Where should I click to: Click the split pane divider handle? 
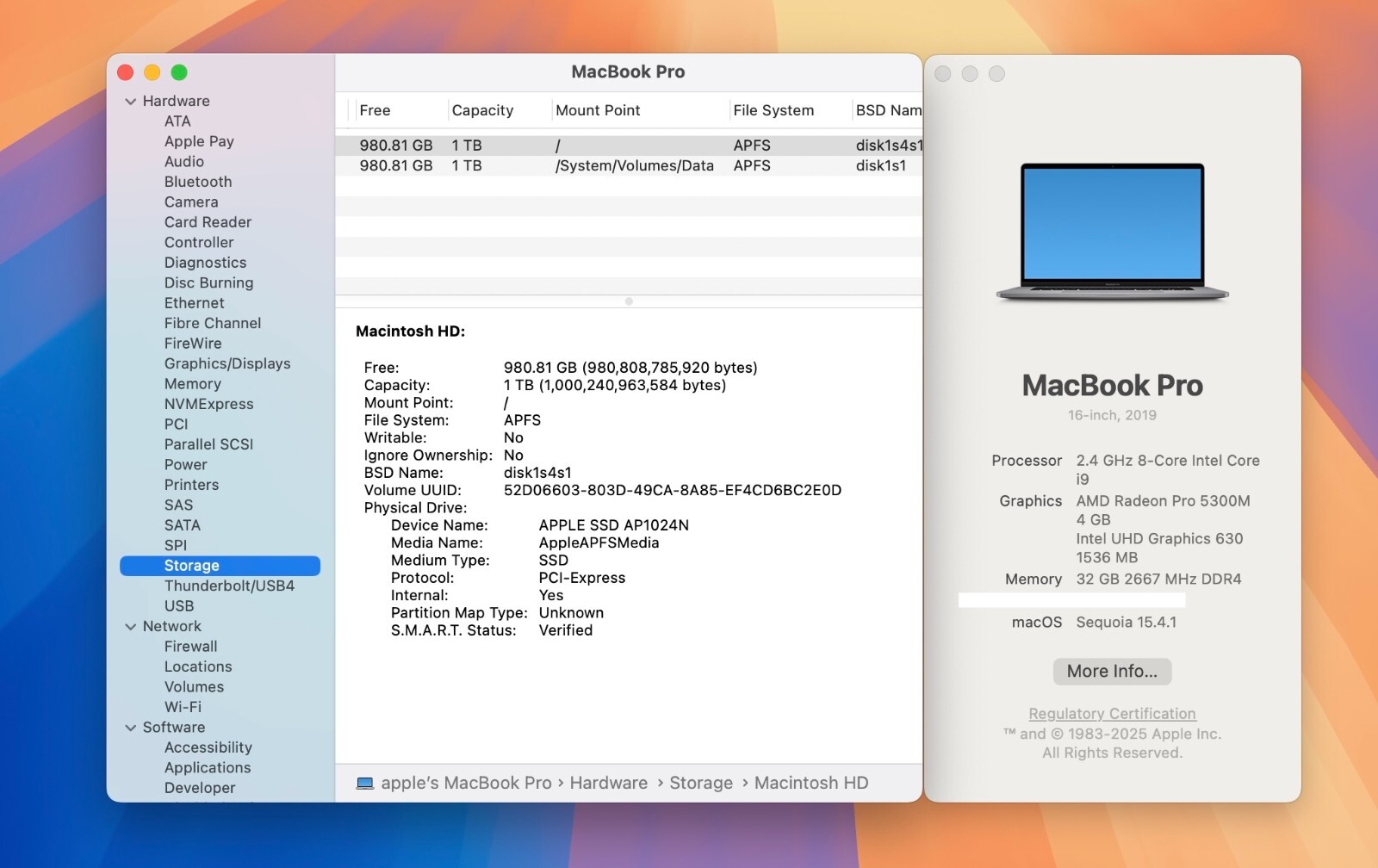tap(629, 301)
